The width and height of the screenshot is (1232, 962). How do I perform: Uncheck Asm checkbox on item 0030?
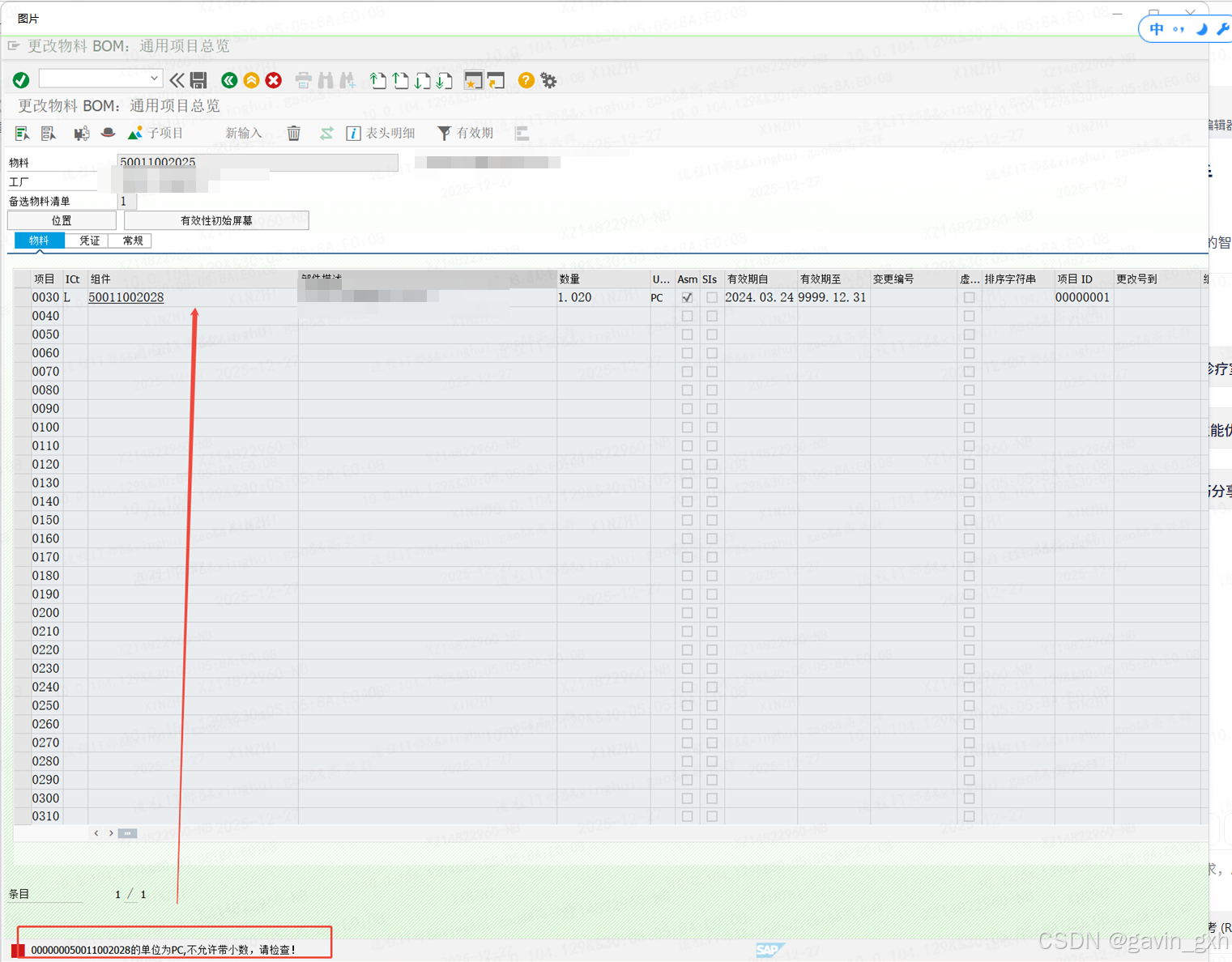[687, 297]
